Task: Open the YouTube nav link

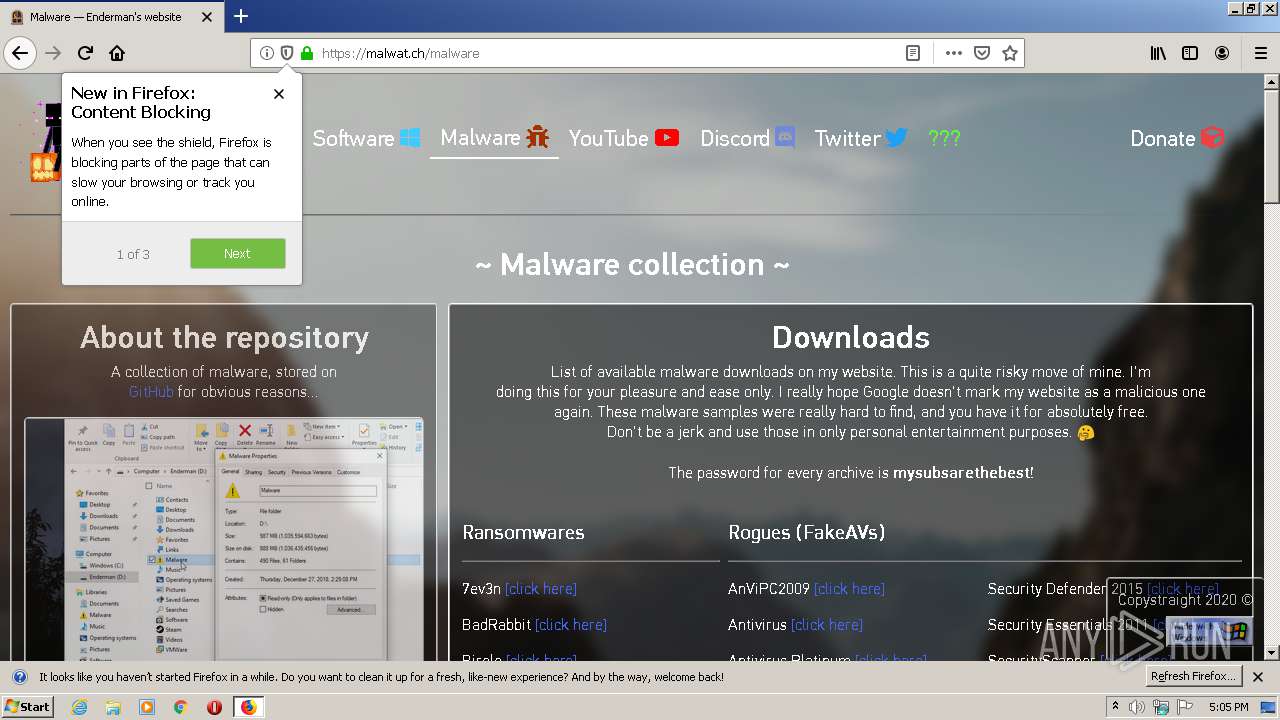Action: point(624,138)
